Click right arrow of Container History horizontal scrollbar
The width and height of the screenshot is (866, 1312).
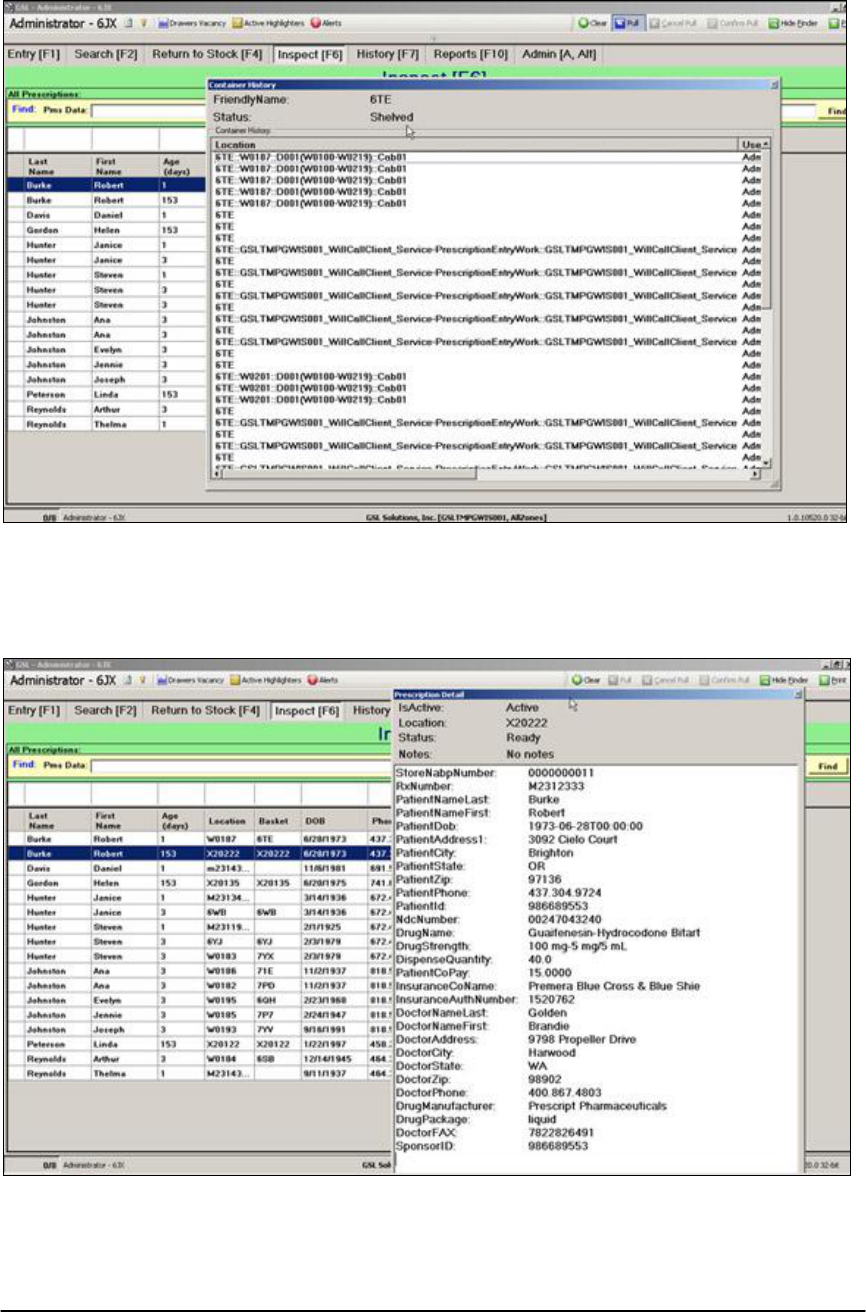point(756,476)
